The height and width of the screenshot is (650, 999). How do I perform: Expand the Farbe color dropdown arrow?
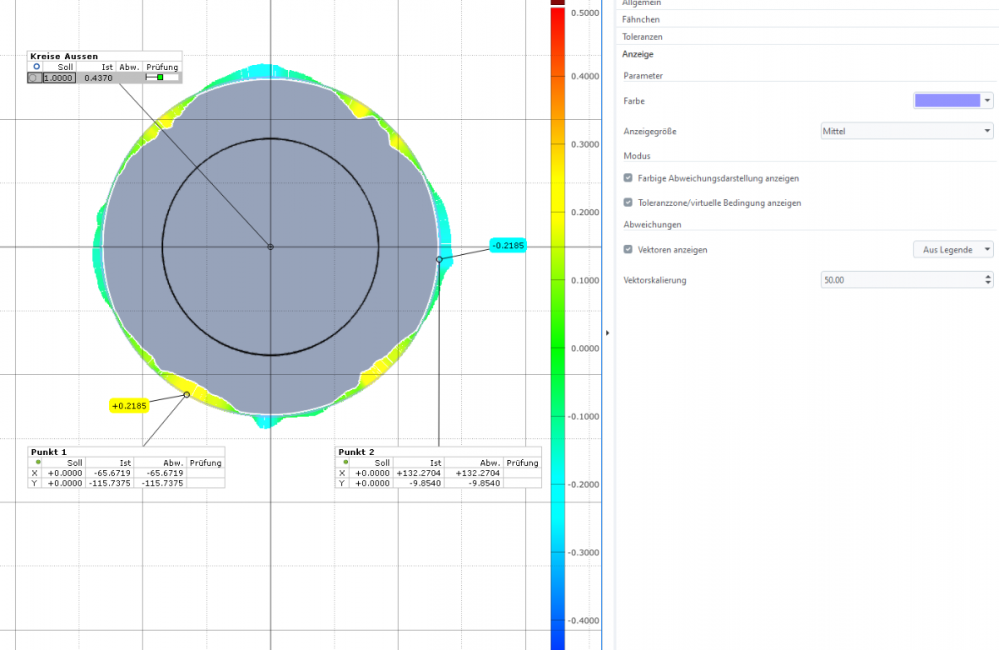(x=987, y=100)
